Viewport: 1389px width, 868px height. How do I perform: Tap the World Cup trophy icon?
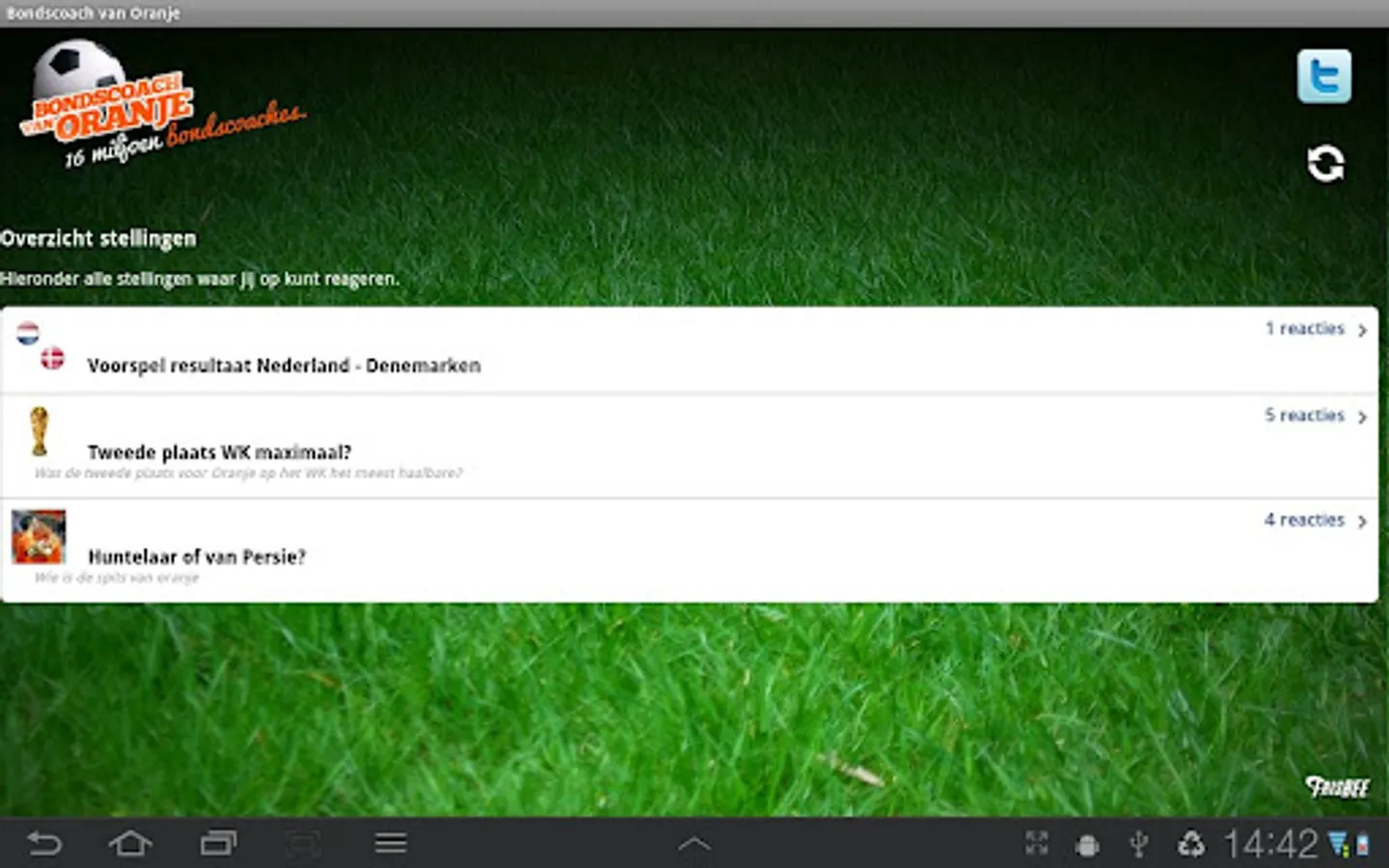coord(39,431)
